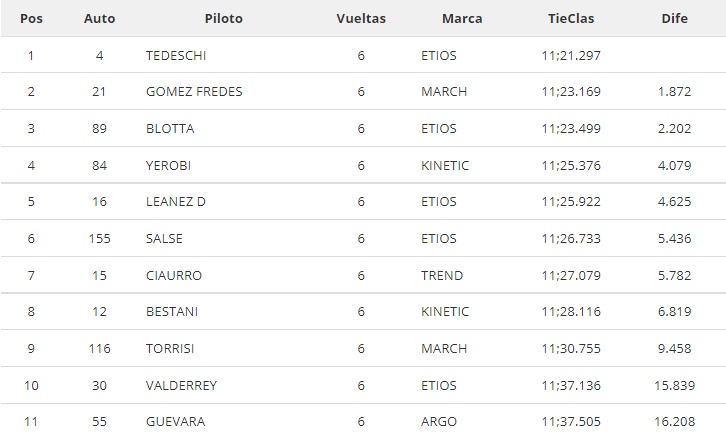
Task: Select the Dife column header
Action: point(674,19)
